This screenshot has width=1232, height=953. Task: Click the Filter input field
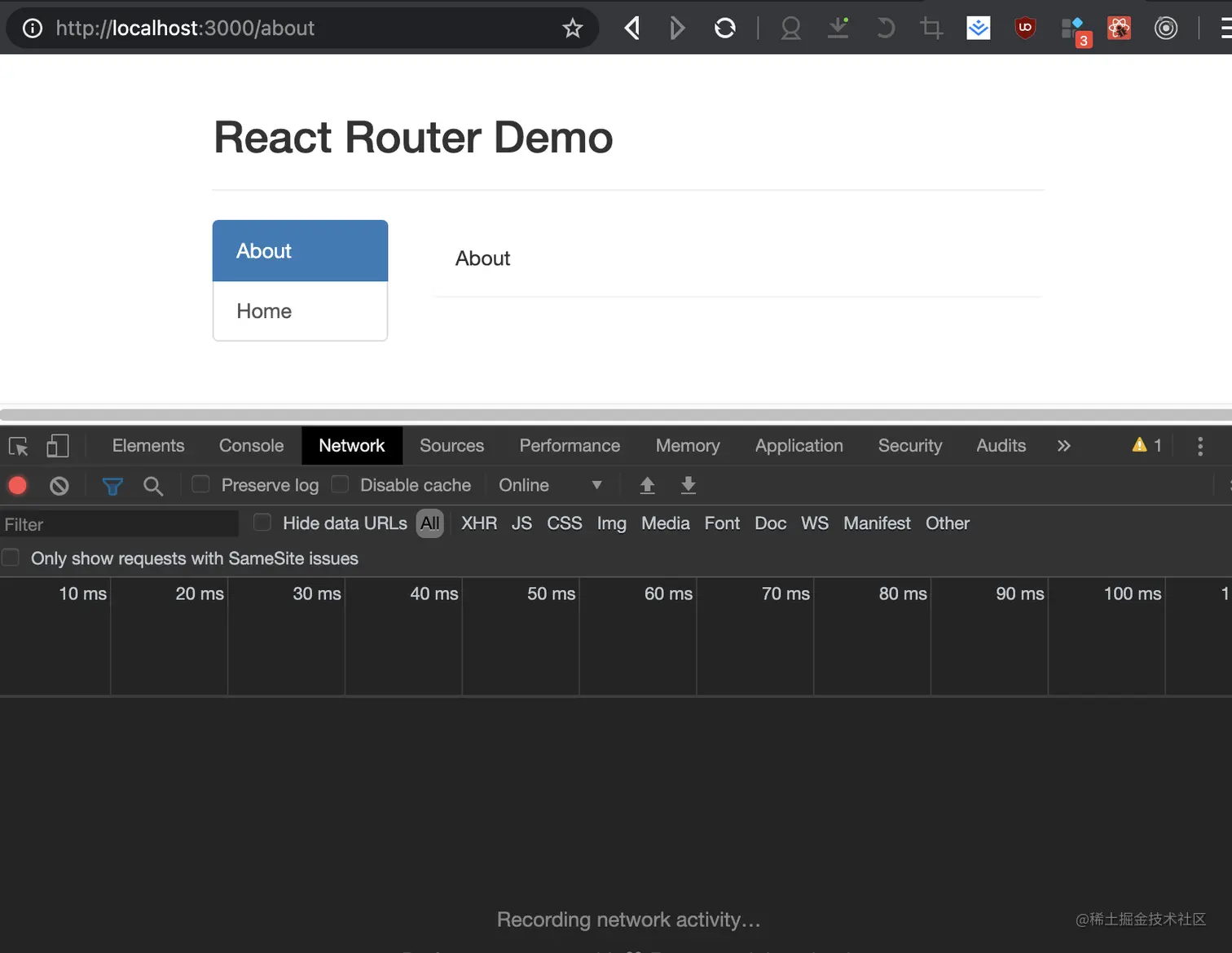[120, 524]
